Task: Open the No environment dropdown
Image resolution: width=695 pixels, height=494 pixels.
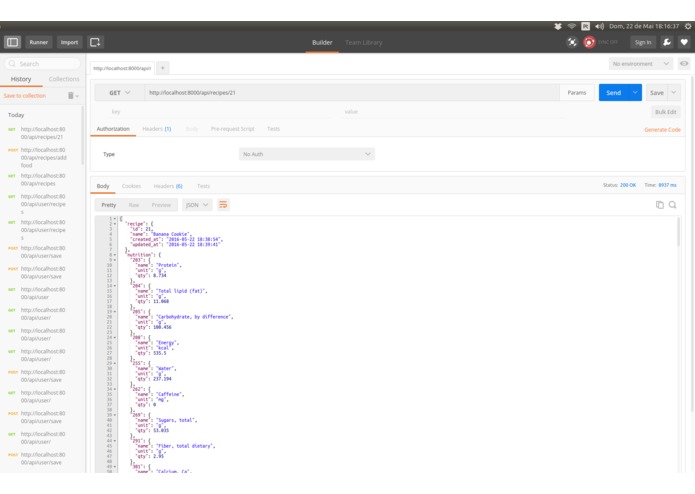Action: pyautogui.click(x=640, y=64)
